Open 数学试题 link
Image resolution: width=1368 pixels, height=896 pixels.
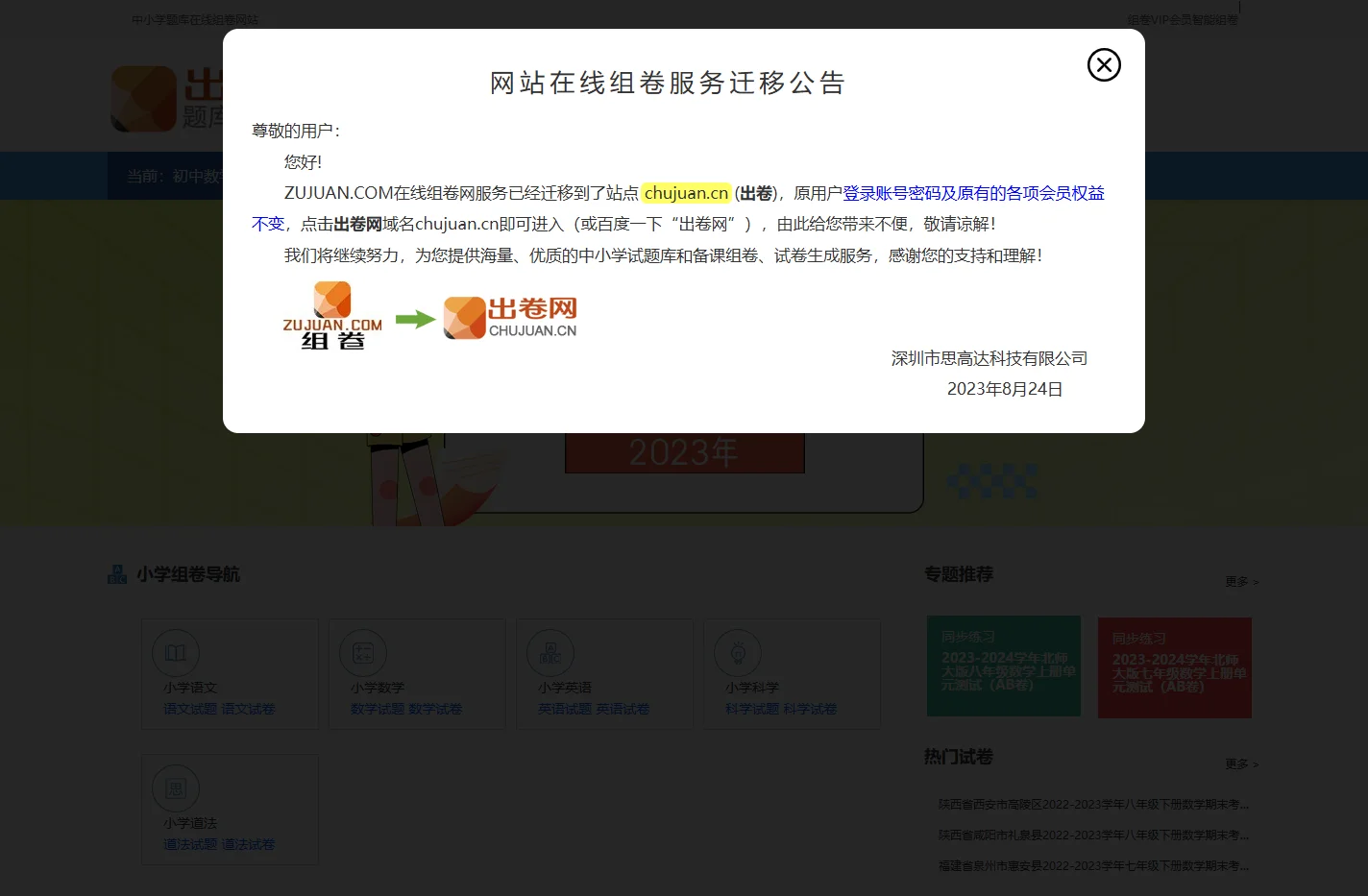[x=378, y=709]
